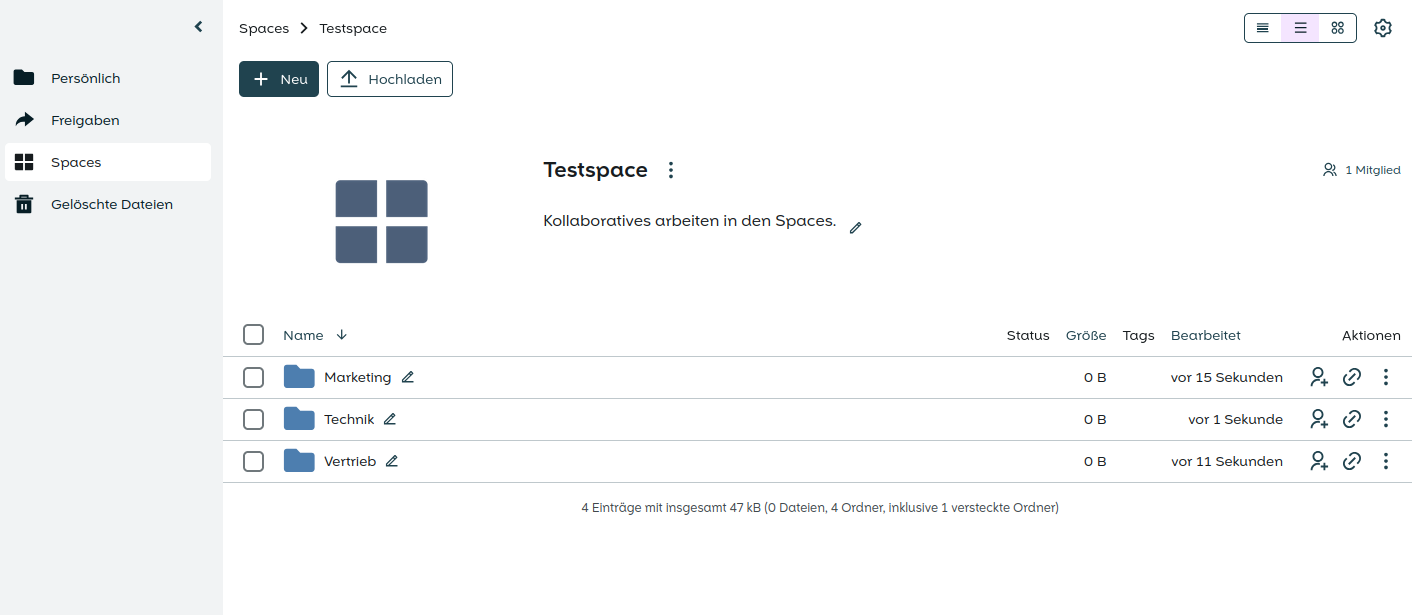Open Freigaben in the sidebar

click(x=85, y=120)
